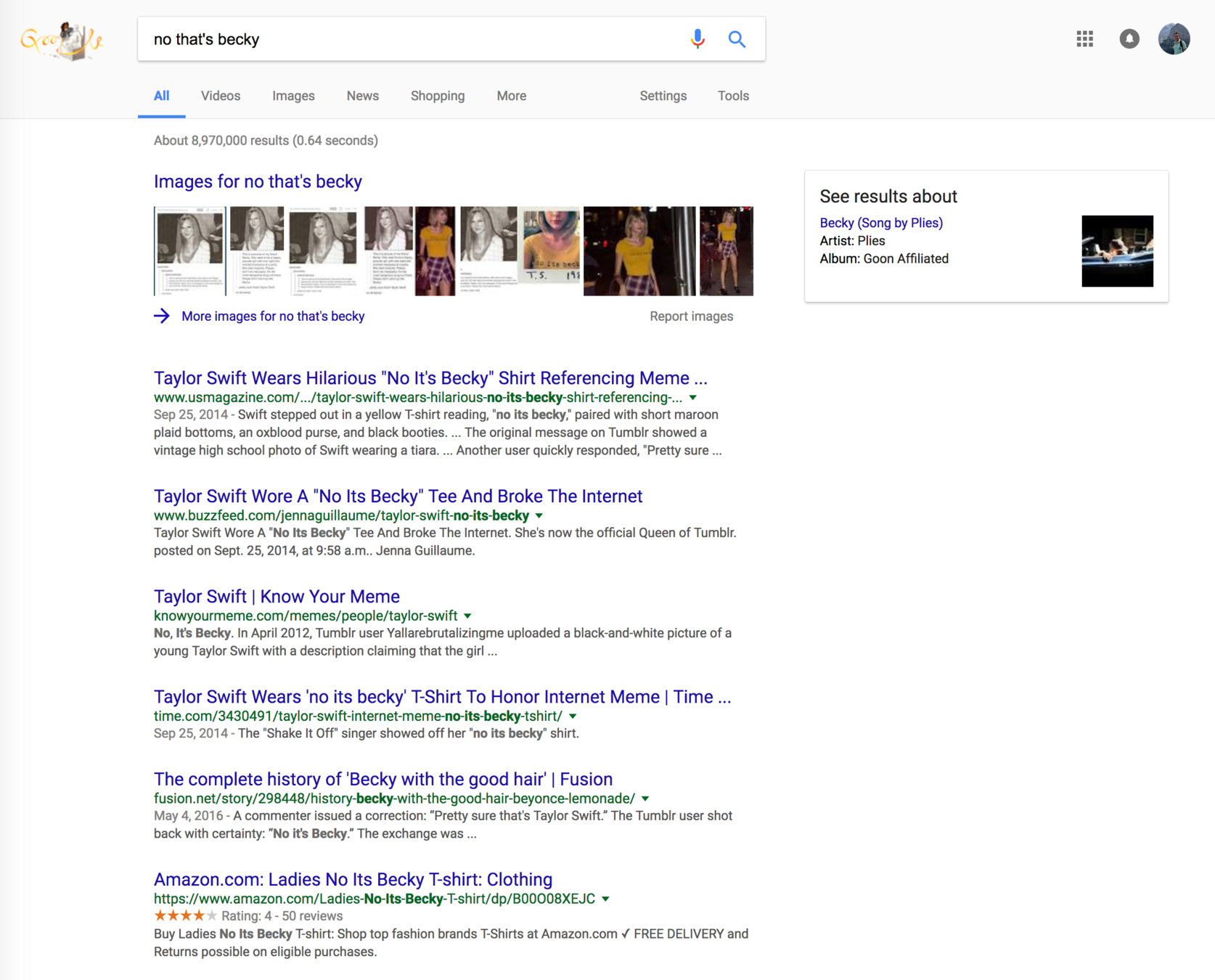Switch to the Videos tab
Viewport: 1215px width, 980px height.
click(221, 96)
